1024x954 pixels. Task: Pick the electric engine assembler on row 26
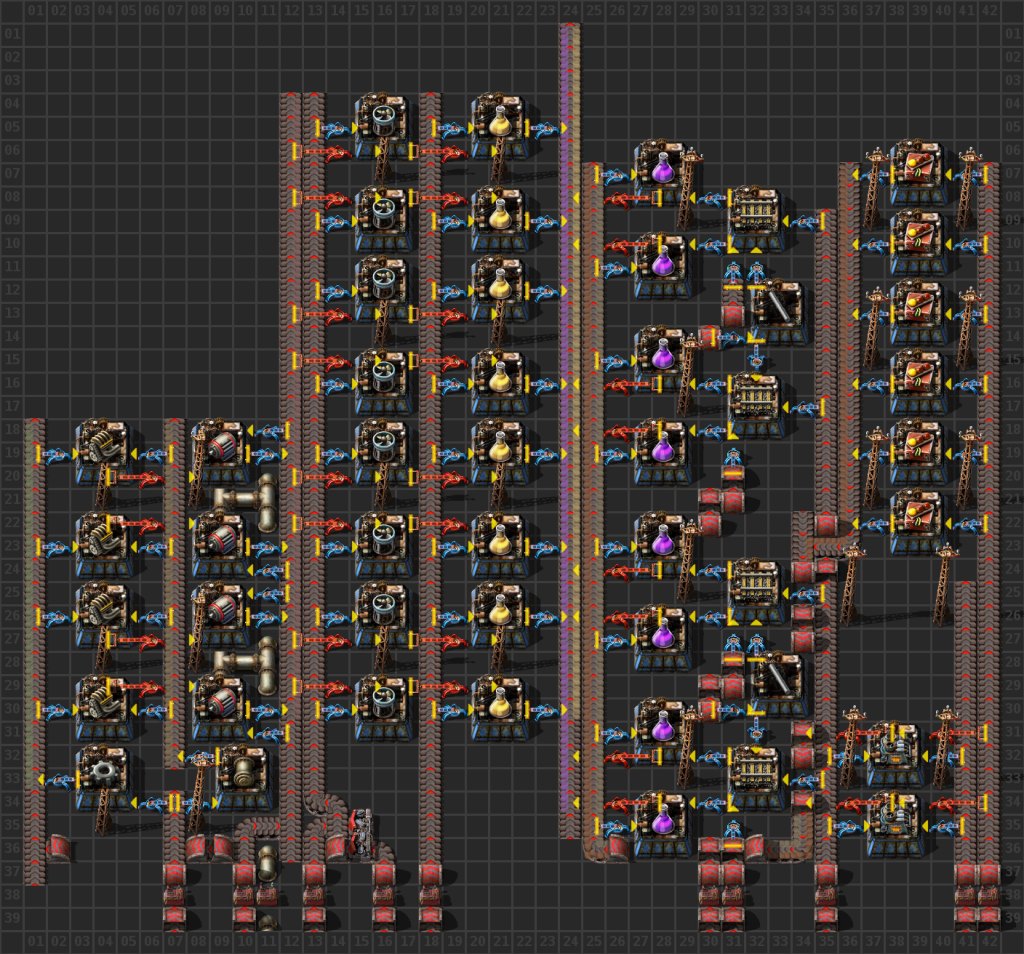point(221,616)
